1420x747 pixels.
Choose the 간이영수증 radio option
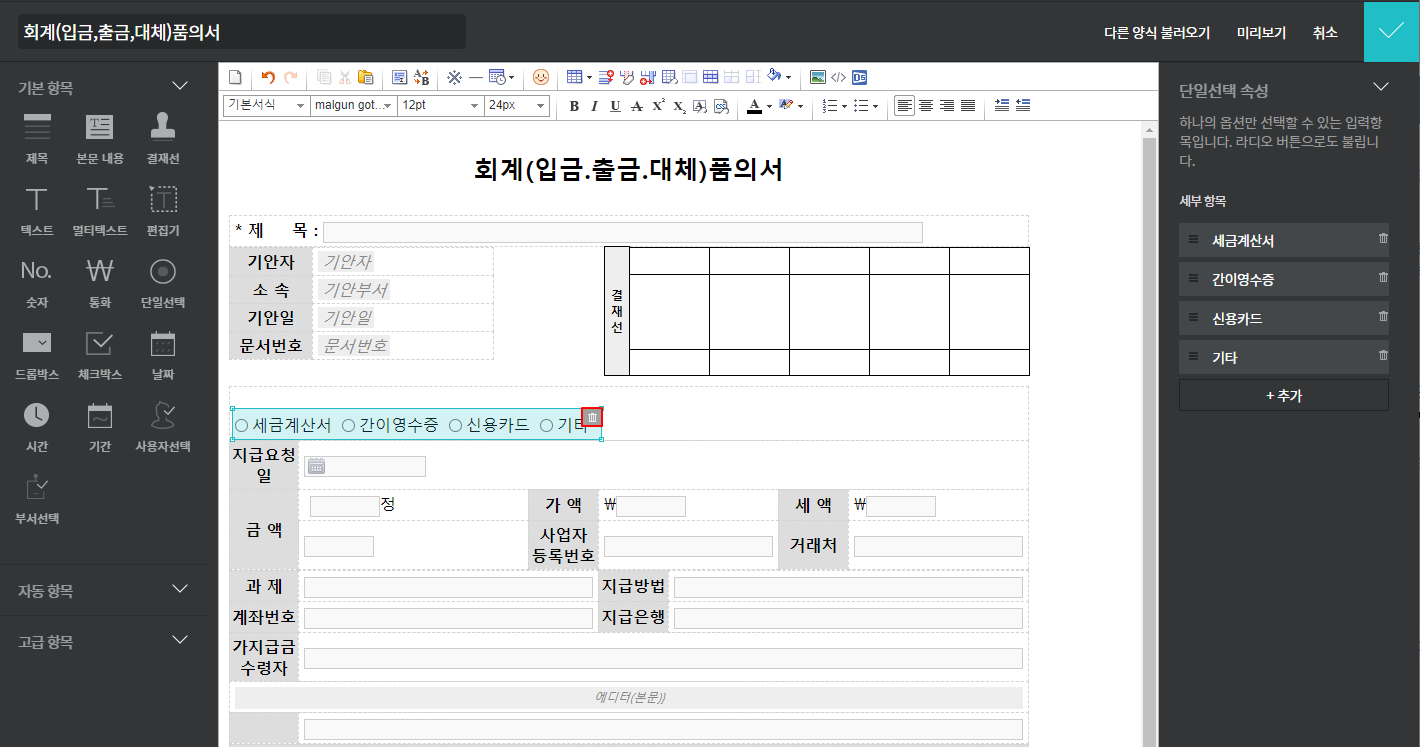348,426
